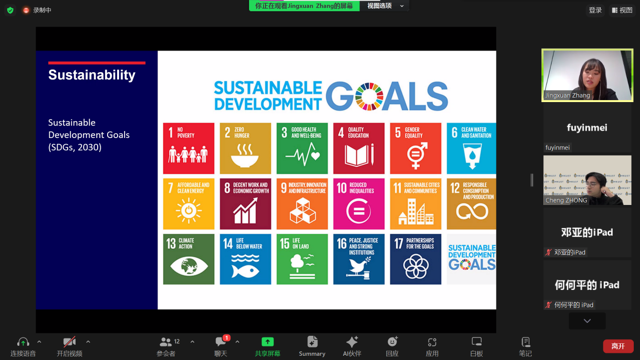The width and height of the screenshot is (640, 360).
Task: Click the green encryption shield icon
Action: tap(10, 10)
